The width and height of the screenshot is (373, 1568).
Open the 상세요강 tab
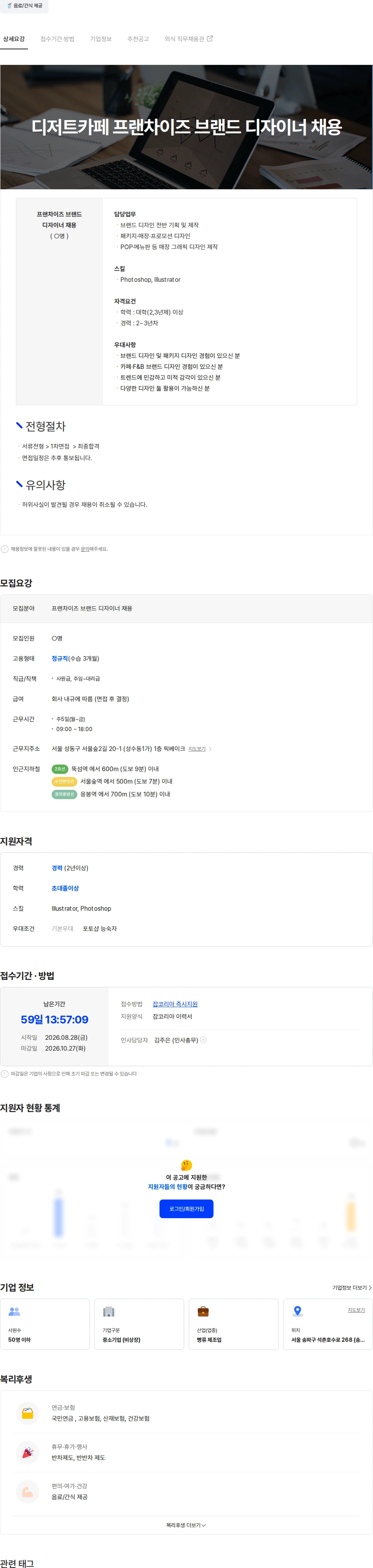14,39
